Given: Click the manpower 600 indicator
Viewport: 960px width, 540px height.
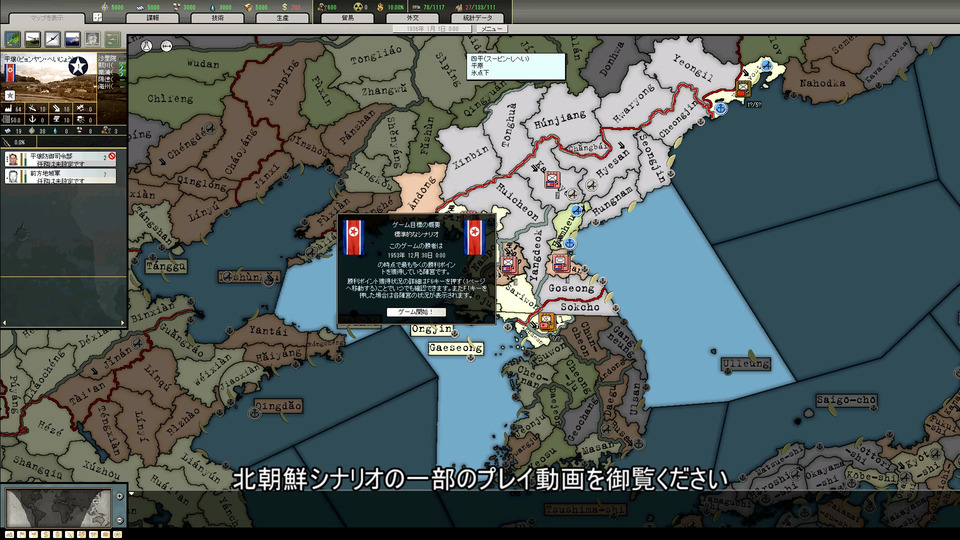Looking at the screenshot, I should click(327, 7).
